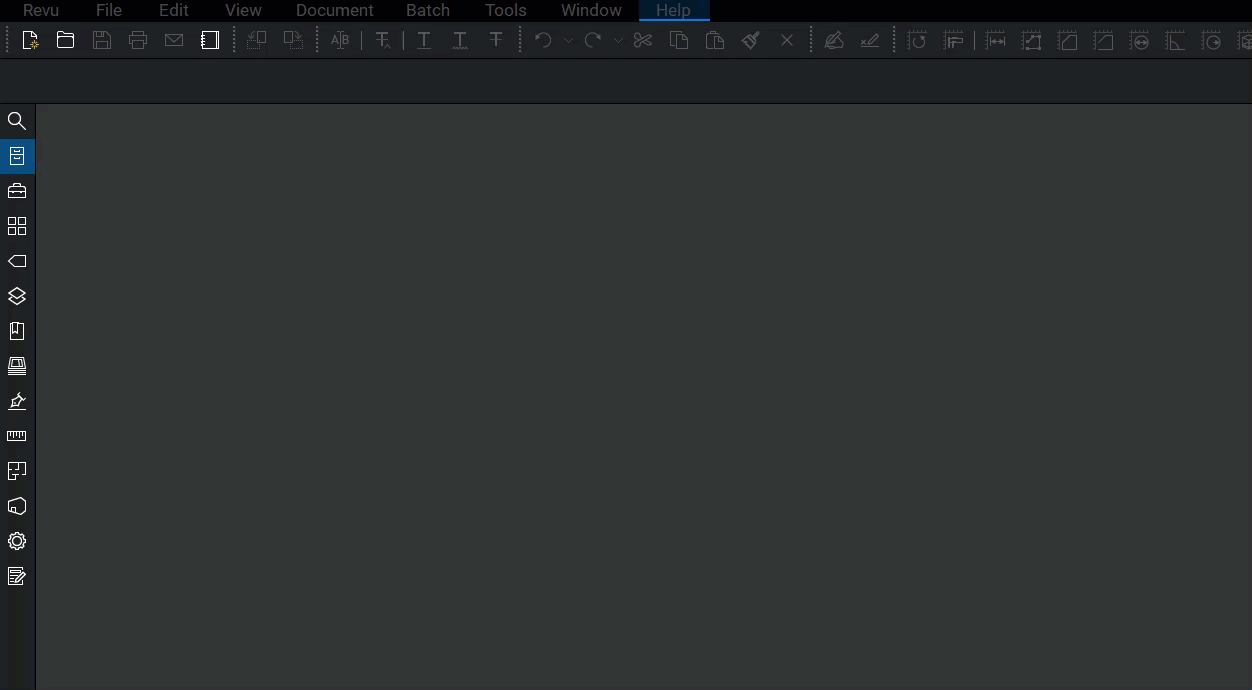Create a new PDF document

[x=30, y=41]
